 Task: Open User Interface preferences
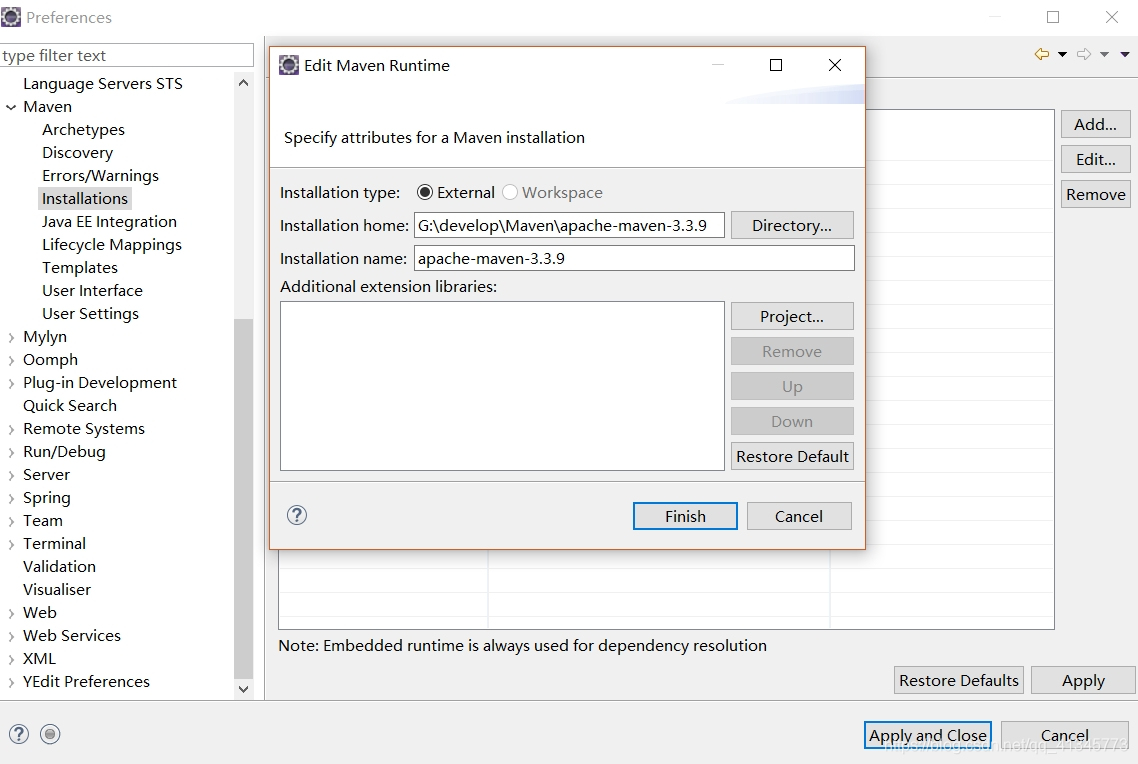click(92, 290)
